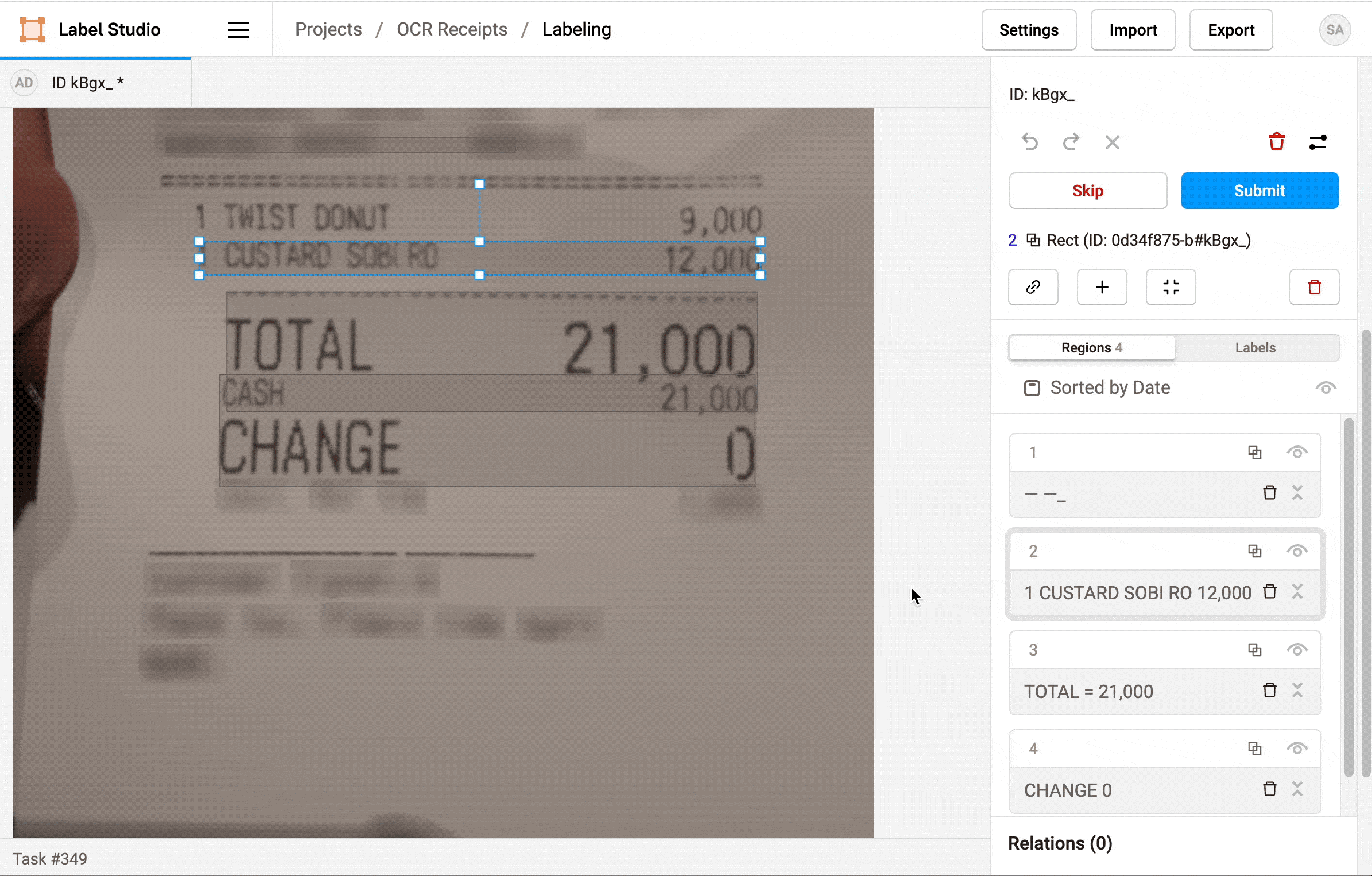
Task: Open the hamburger menu next to Label Studio
Action: [x=239, y=29]
